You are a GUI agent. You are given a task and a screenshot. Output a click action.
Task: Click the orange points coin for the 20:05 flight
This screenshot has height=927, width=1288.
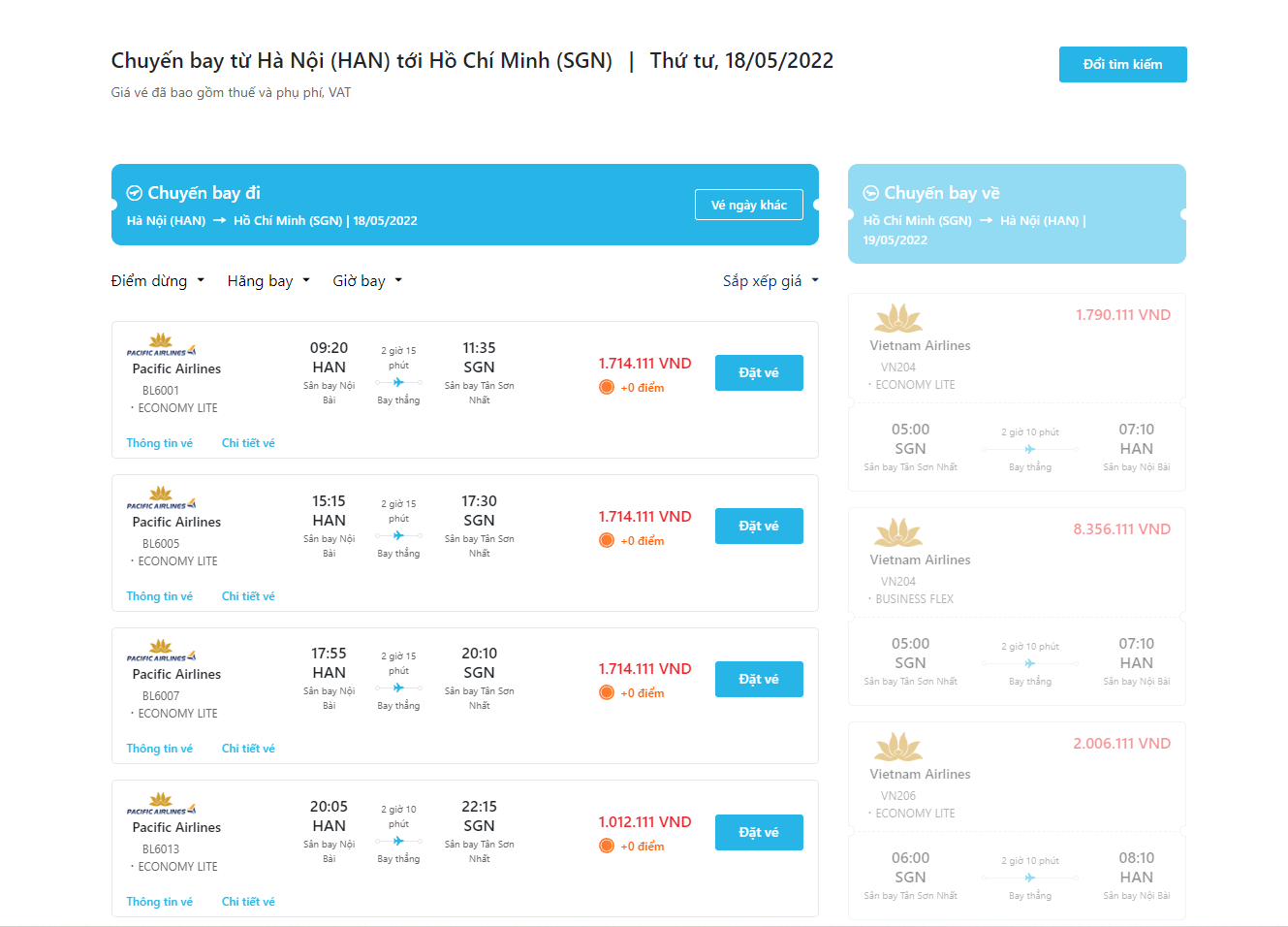coord(607,847)
